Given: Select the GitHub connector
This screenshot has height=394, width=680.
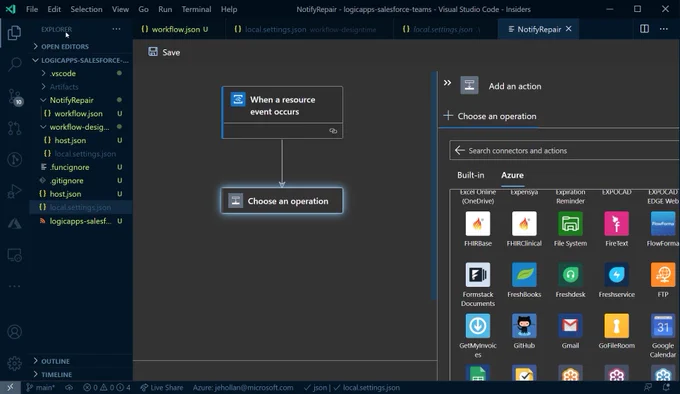Looking at the screenshot, I should point(524,332).
